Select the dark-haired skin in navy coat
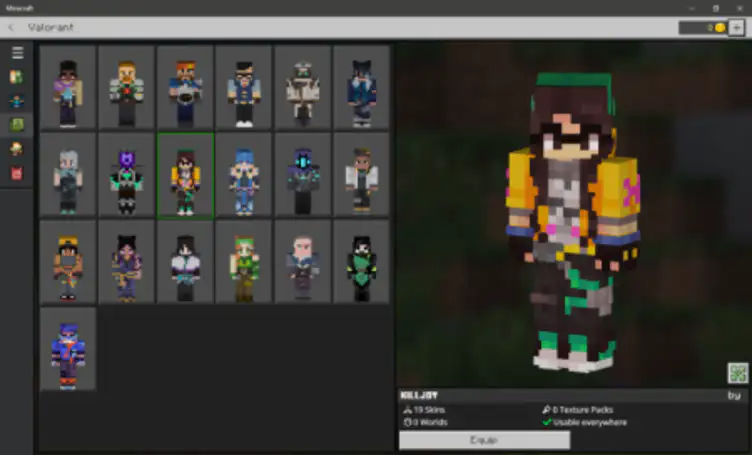 pyautogui.click(x=362, y=88)
